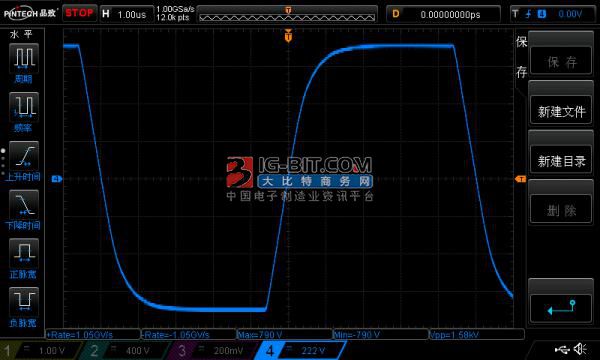Click the speaker sound icon

tap(581, 349)
